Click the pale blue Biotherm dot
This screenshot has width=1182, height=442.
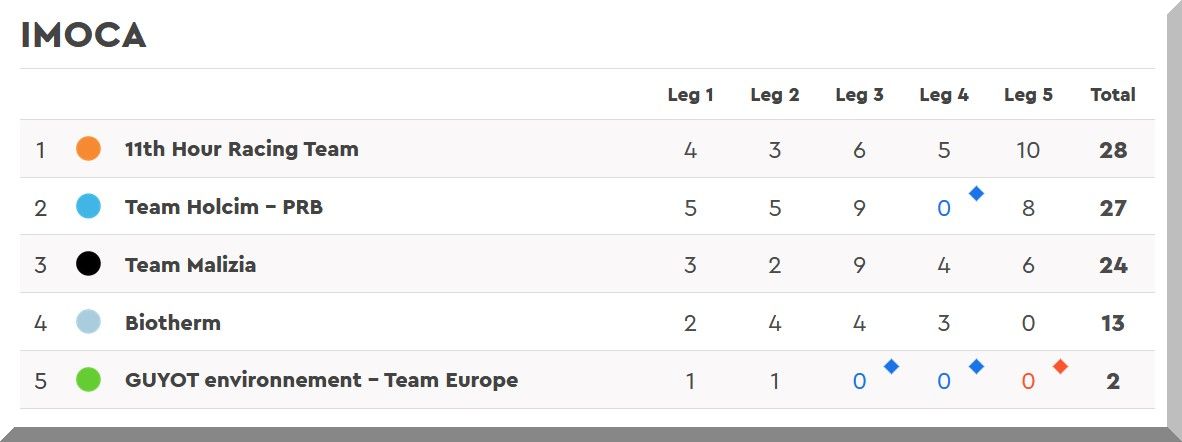(x=89, y=322)
